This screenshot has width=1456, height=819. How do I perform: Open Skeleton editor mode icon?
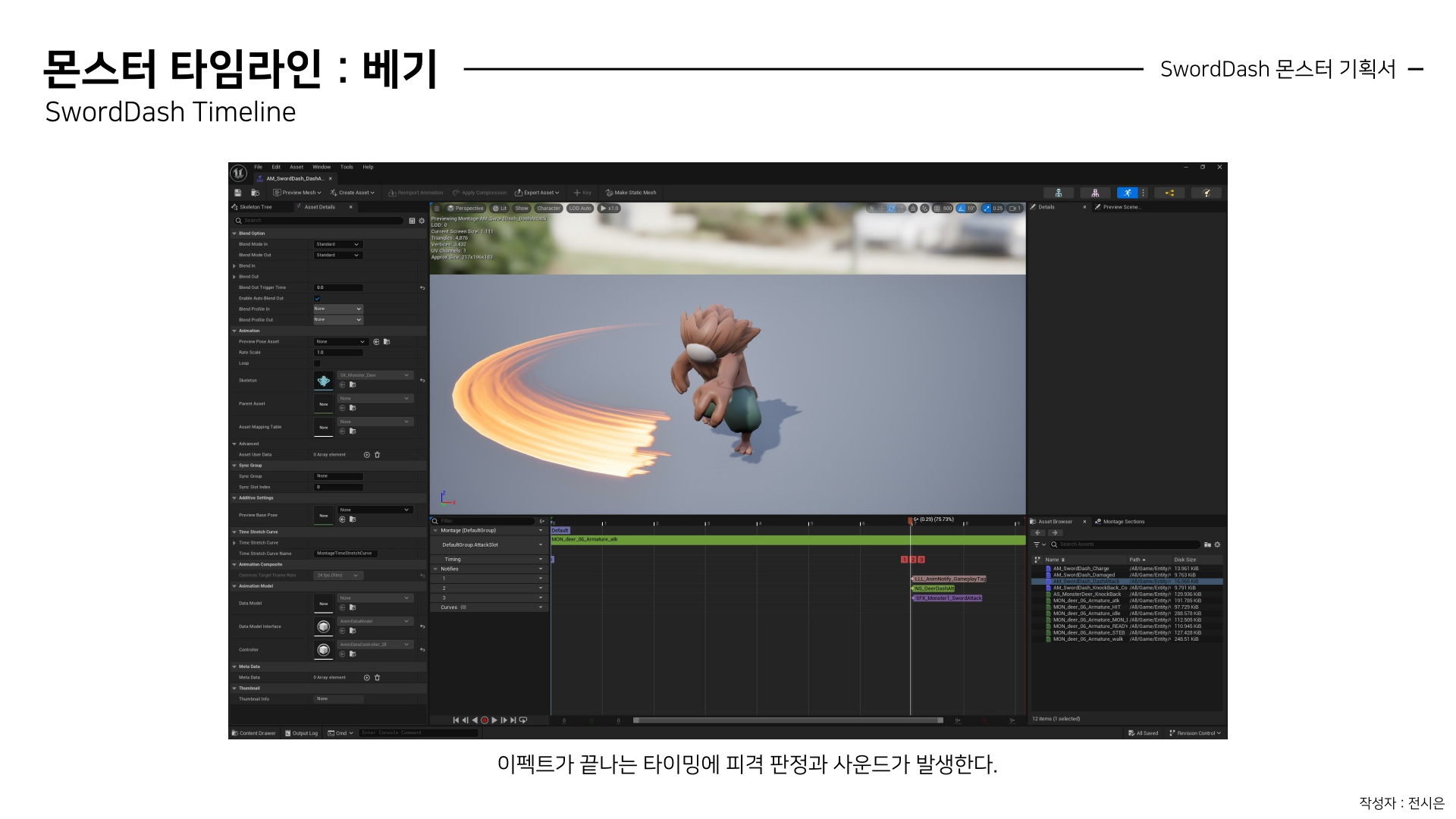click(x=1059, y=193)
